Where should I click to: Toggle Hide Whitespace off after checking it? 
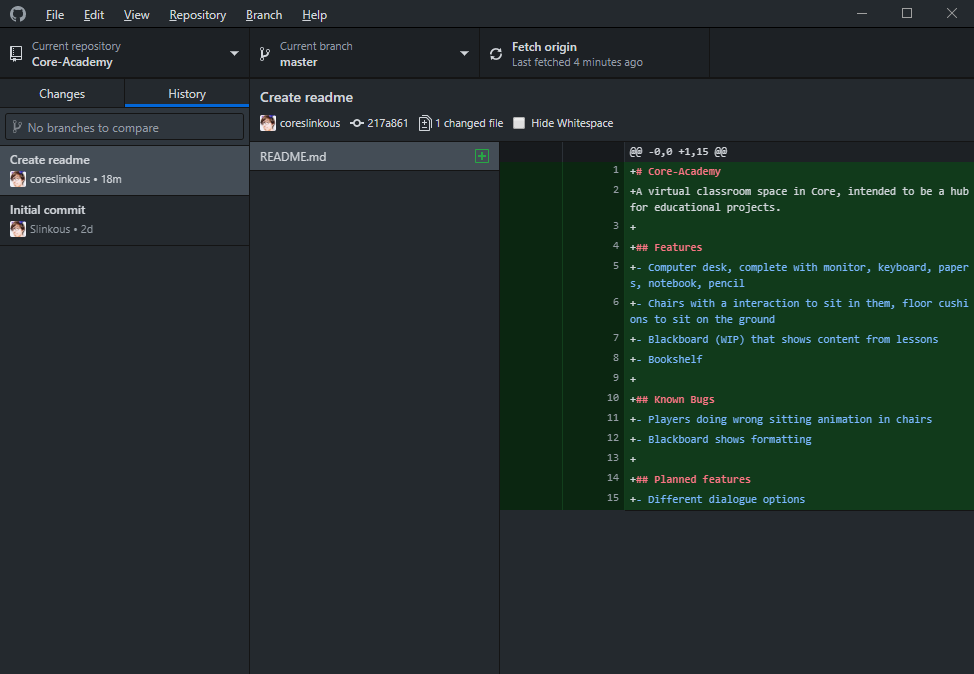[x=518, y=122]
